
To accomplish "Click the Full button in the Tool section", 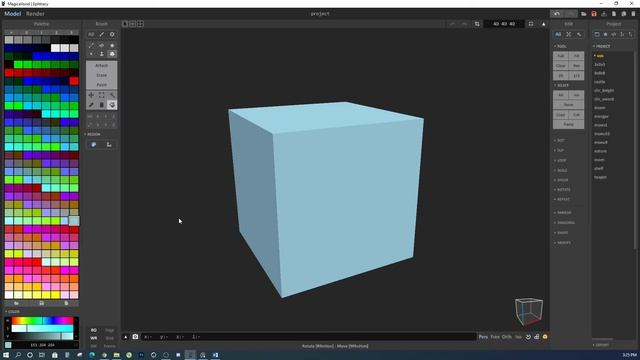I will (x=561, y=56).
